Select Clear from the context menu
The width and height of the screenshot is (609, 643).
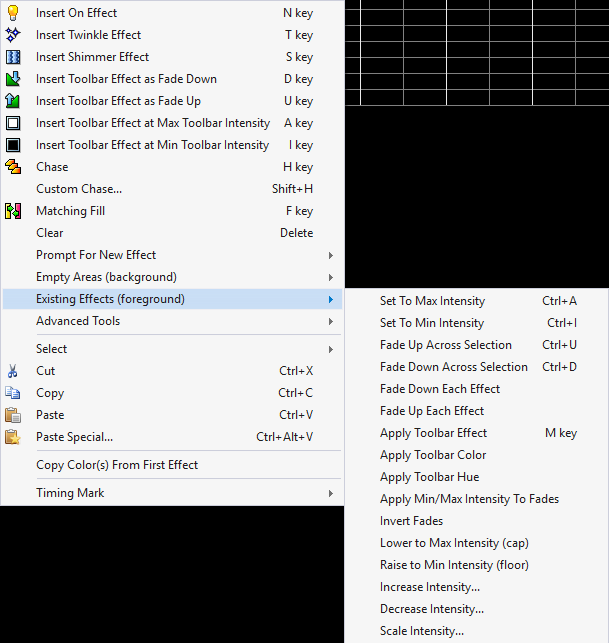(x=172, y=233)
